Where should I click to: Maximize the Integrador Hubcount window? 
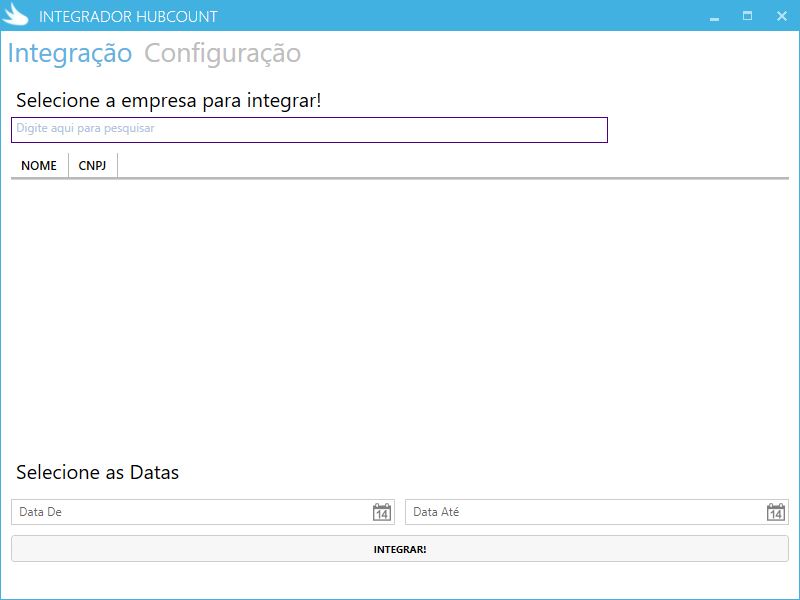[x=747, y=16]
